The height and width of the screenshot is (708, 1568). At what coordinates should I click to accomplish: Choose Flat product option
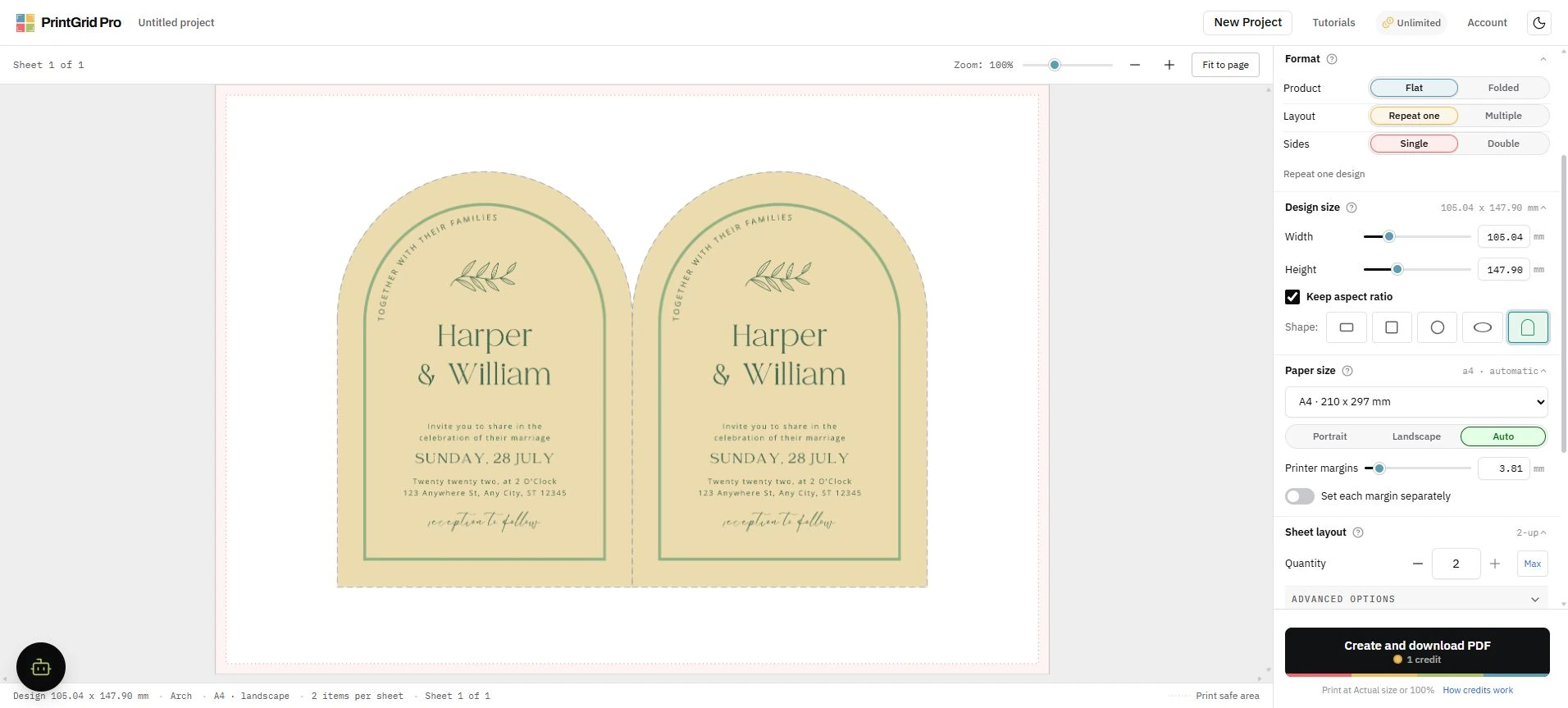(x=1414, y=88)
